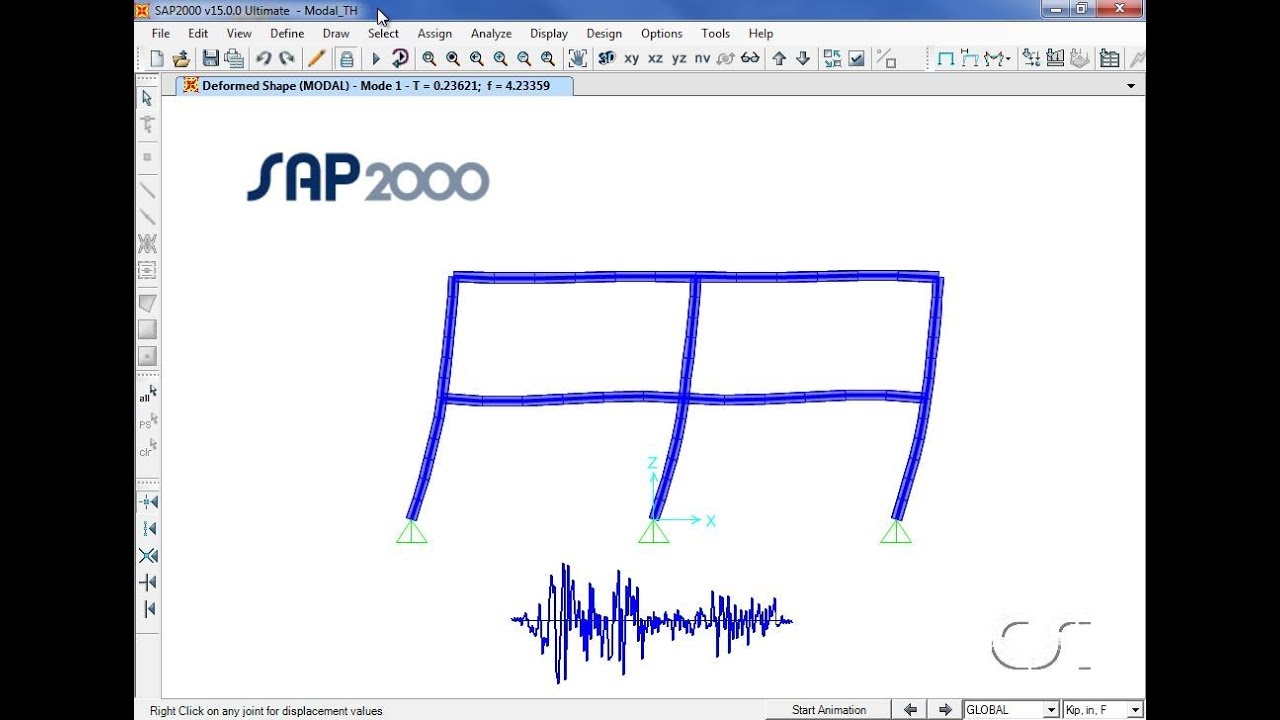Click the left pinned support joint
The height and width of the screenshot is (720, 1280).
[412, 531]
